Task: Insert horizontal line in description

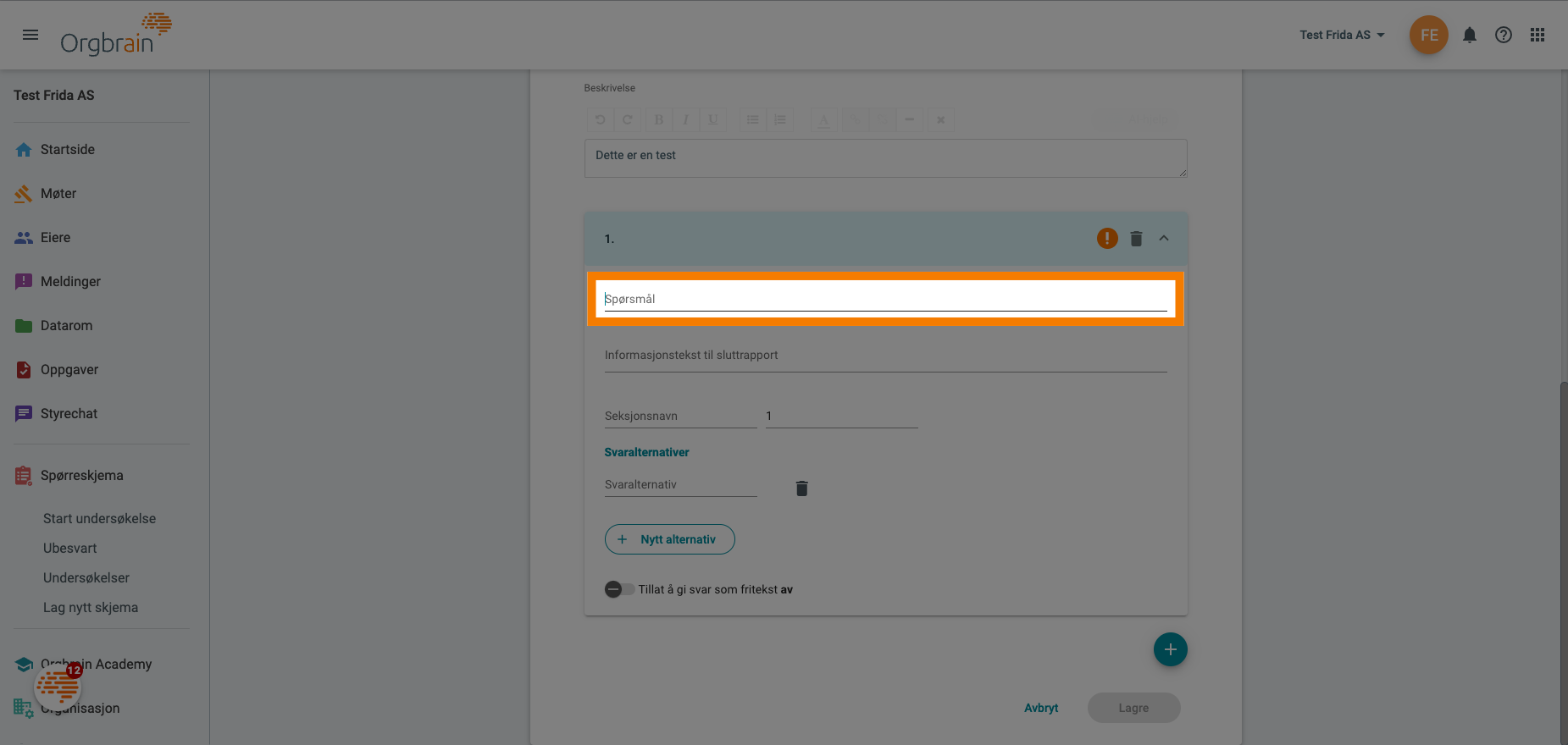Action: pos(909,119)
